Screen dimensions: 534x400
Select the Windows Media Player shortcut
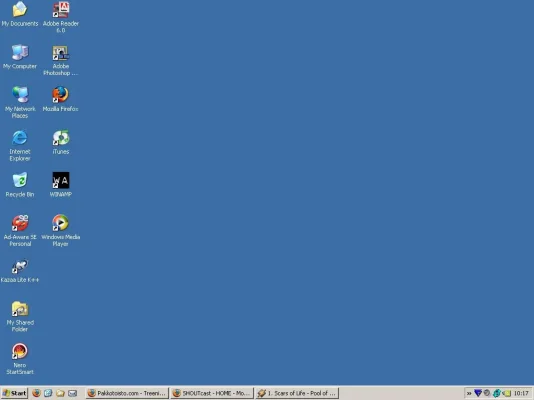(61, 230)
